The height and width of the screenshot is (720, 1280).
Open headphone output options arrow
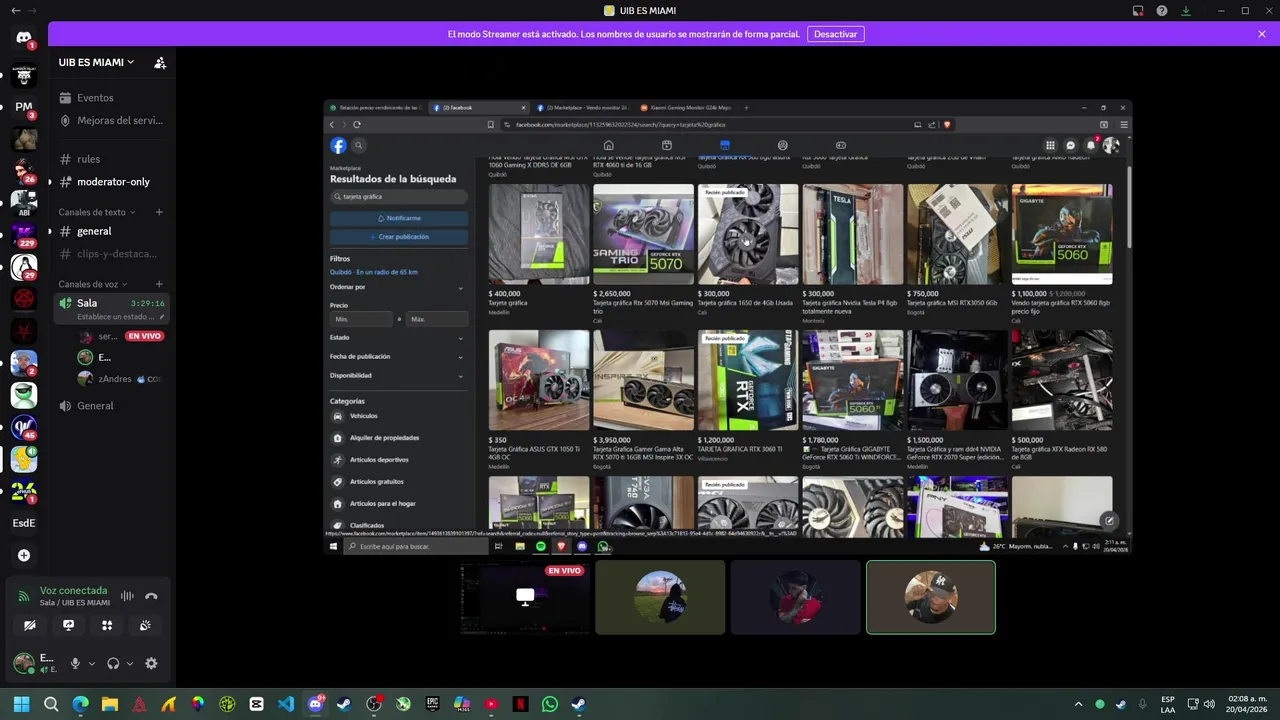pyautogui.click(x=129, y=663)
